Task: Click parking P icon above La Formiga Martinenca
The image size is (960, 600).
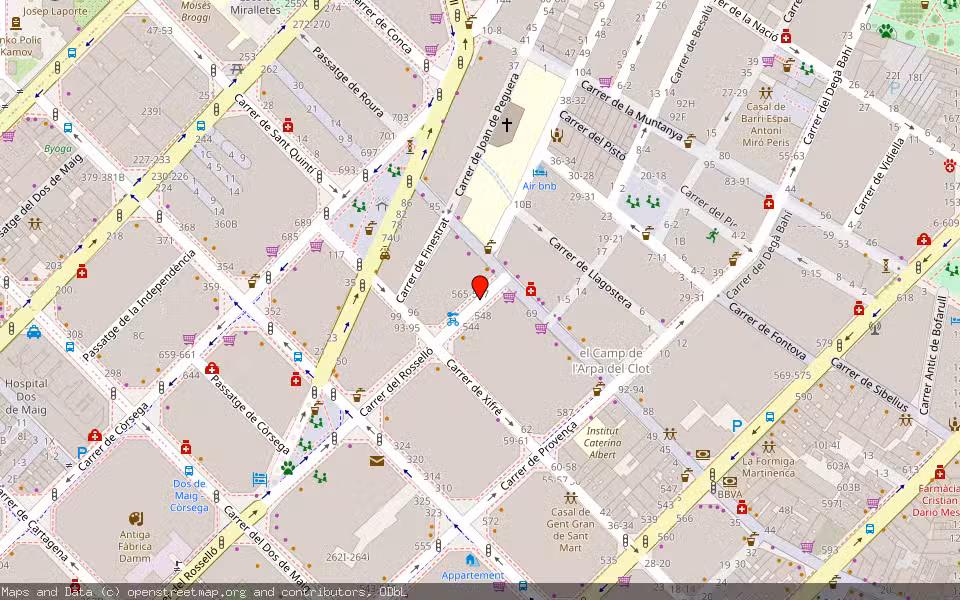Action: point(737,426)
